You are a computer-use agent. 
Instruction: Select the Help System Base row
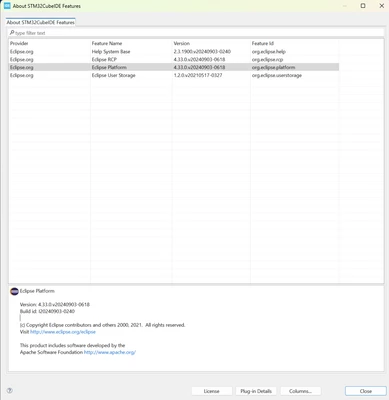click(174, 52)
